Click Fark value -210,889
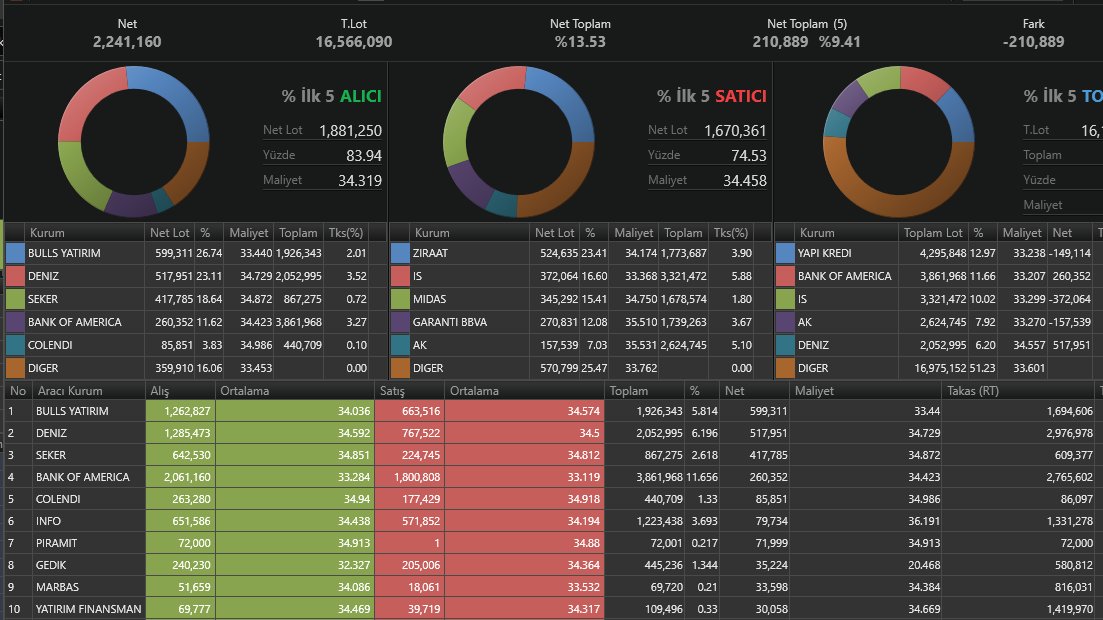Viewport: 1103px width, 620px height. (1033, 42)
